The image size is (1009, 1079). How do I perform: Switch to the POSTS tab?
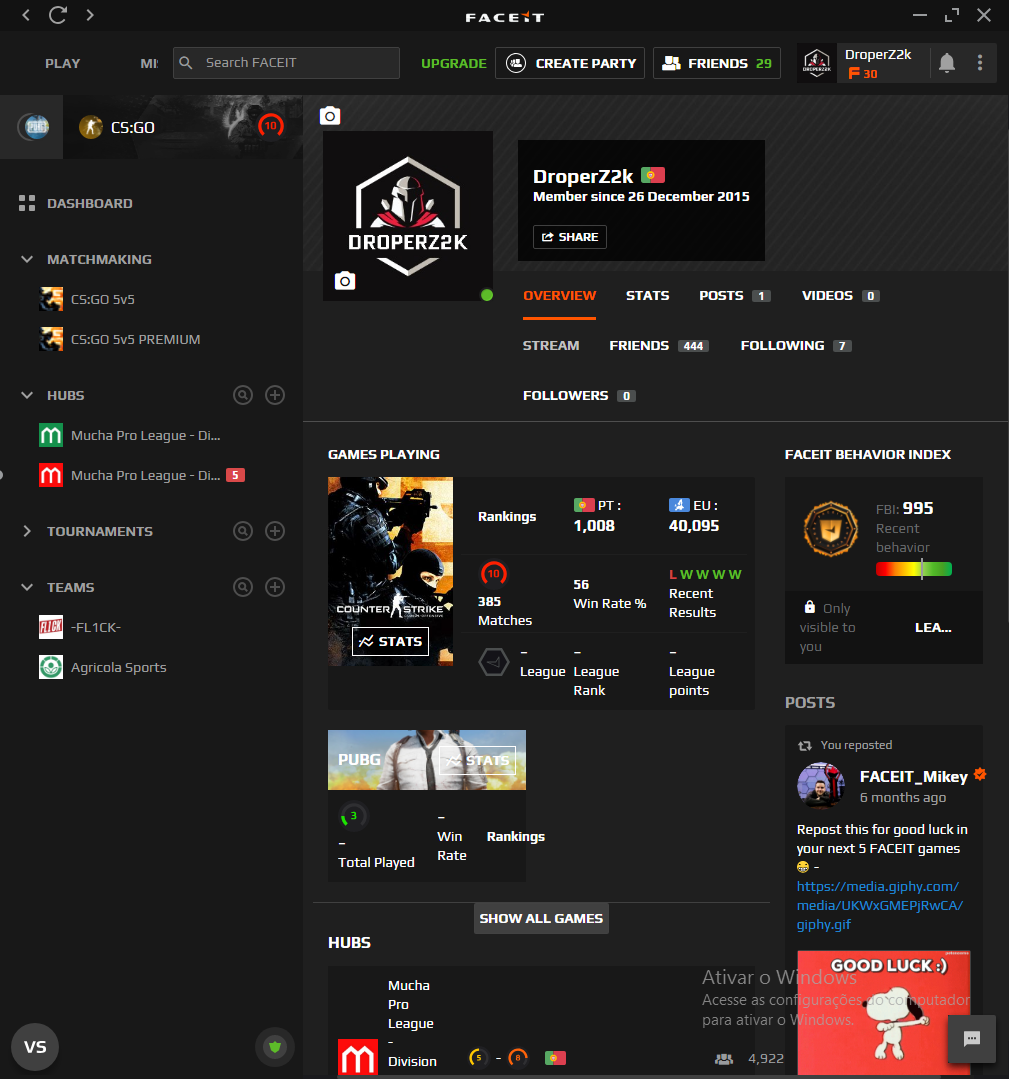(x=734, y=296)
